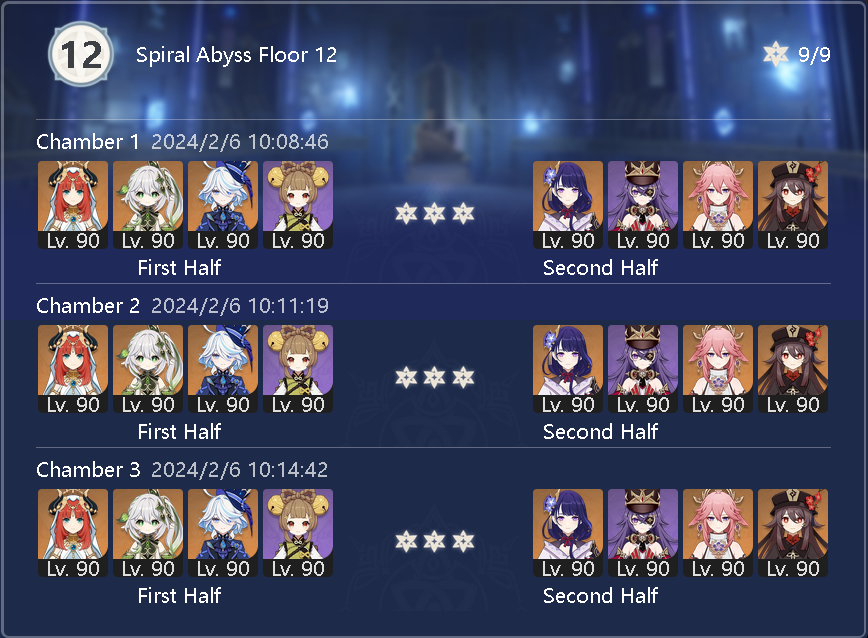Click the three stars for Chamber 2
This screenshot has height=638, width=868.
pyautogui.click(x=435, y=377)
